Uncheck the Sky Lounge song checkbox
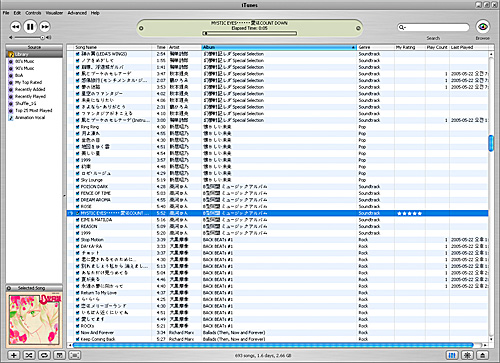The width and height of the screenshot is (500, 363). 77,180
